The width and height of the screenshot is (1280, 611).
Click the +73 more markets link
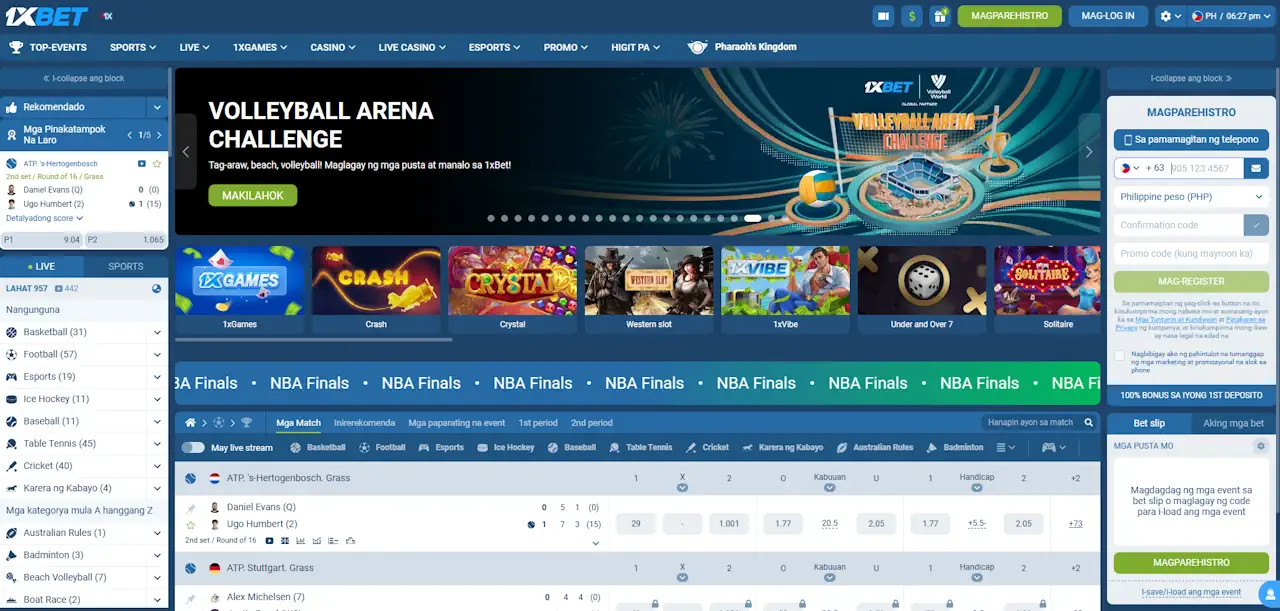pos(1075,523)
